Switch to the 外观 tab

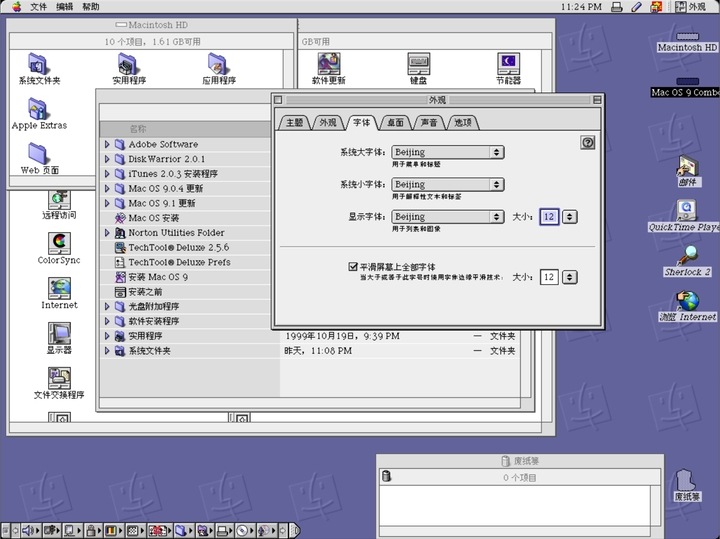click(x=328, y=123)
